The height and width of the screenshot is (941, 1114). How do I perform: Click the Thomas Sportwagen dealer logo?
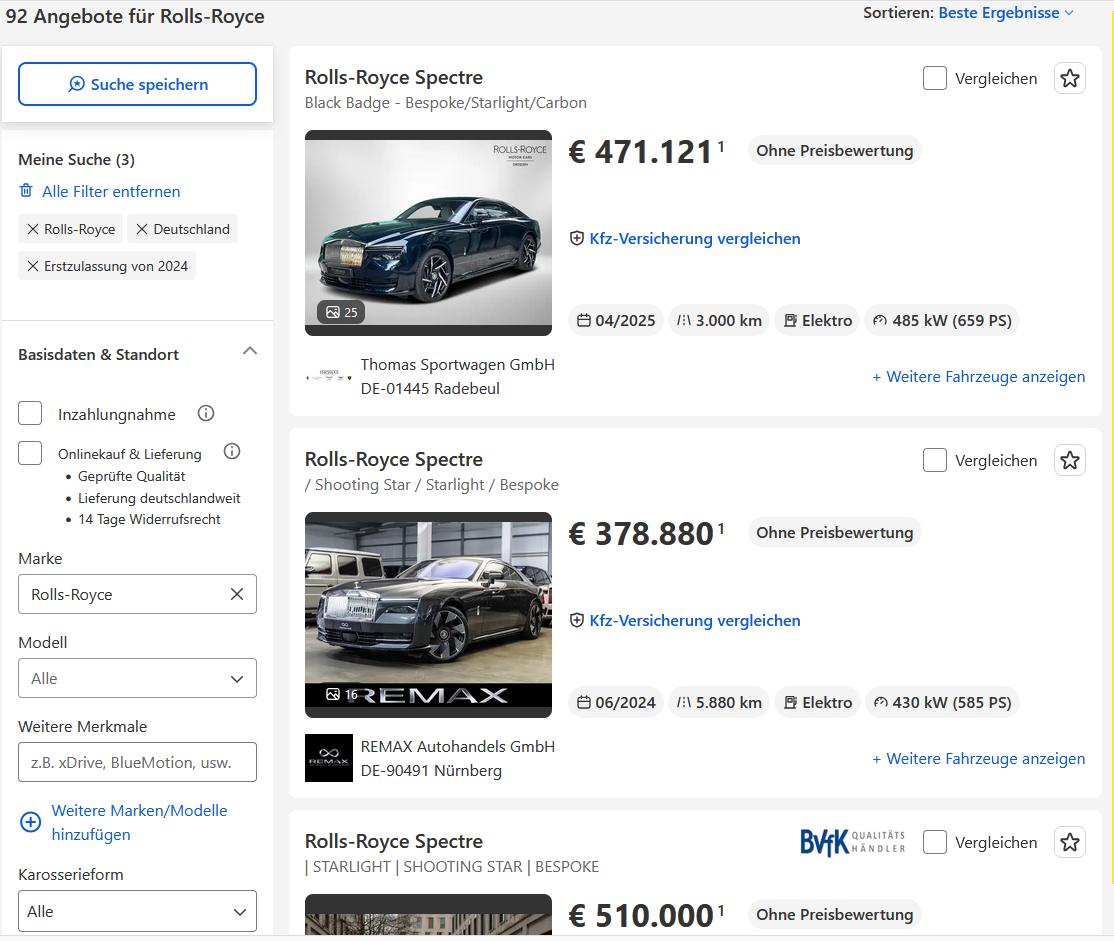tap(329, 376)
